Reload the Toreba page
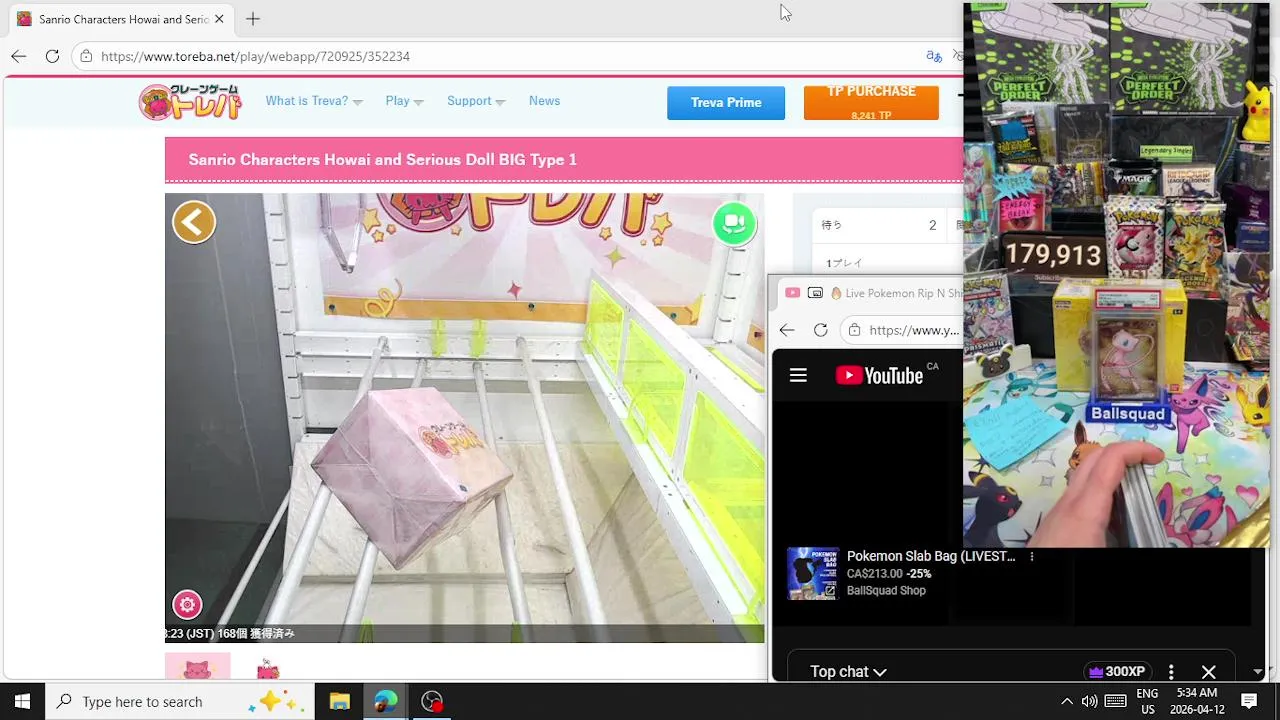The width and height of the screenshot is (1280, 720). [52, 56]
